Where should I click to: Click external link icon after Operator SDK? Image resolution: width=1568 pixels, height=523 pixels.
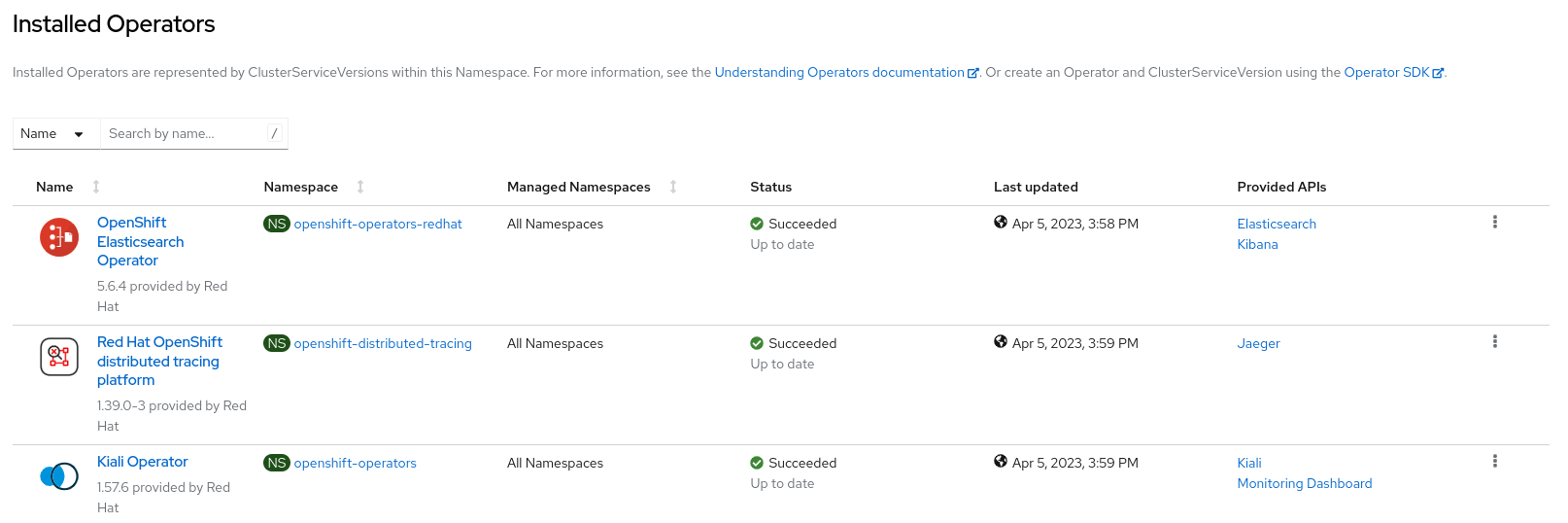coord(1438,73)
